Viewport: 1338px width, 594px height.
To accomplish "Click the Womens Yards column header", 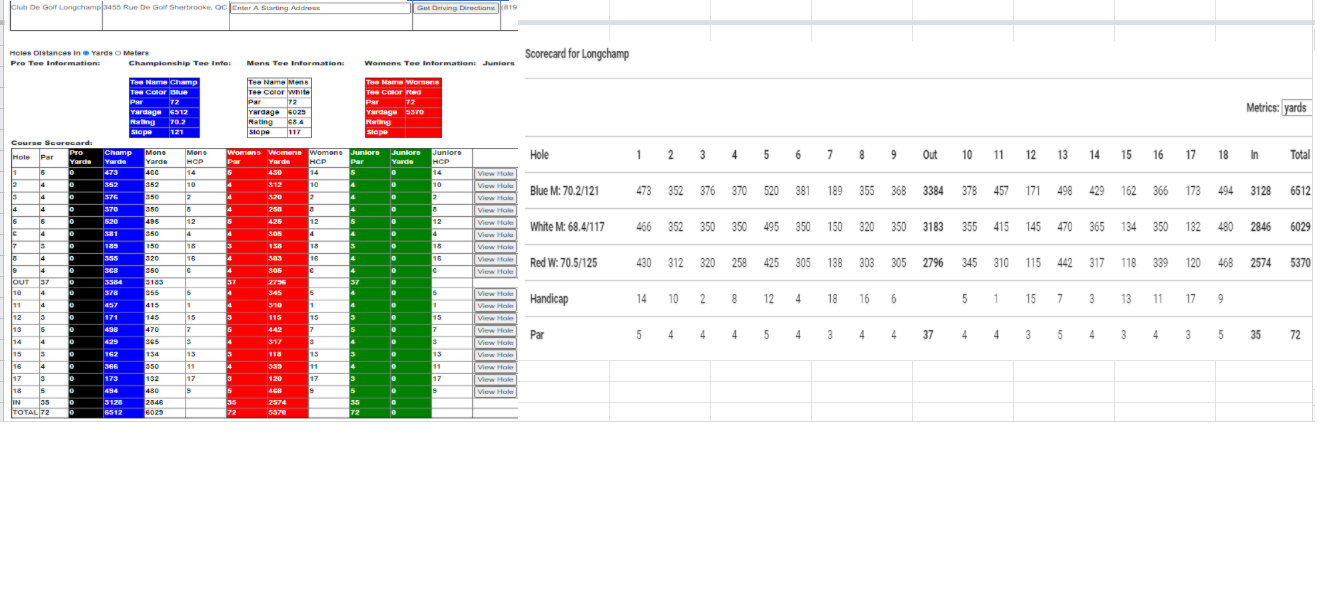I will [x=287, y=157].
